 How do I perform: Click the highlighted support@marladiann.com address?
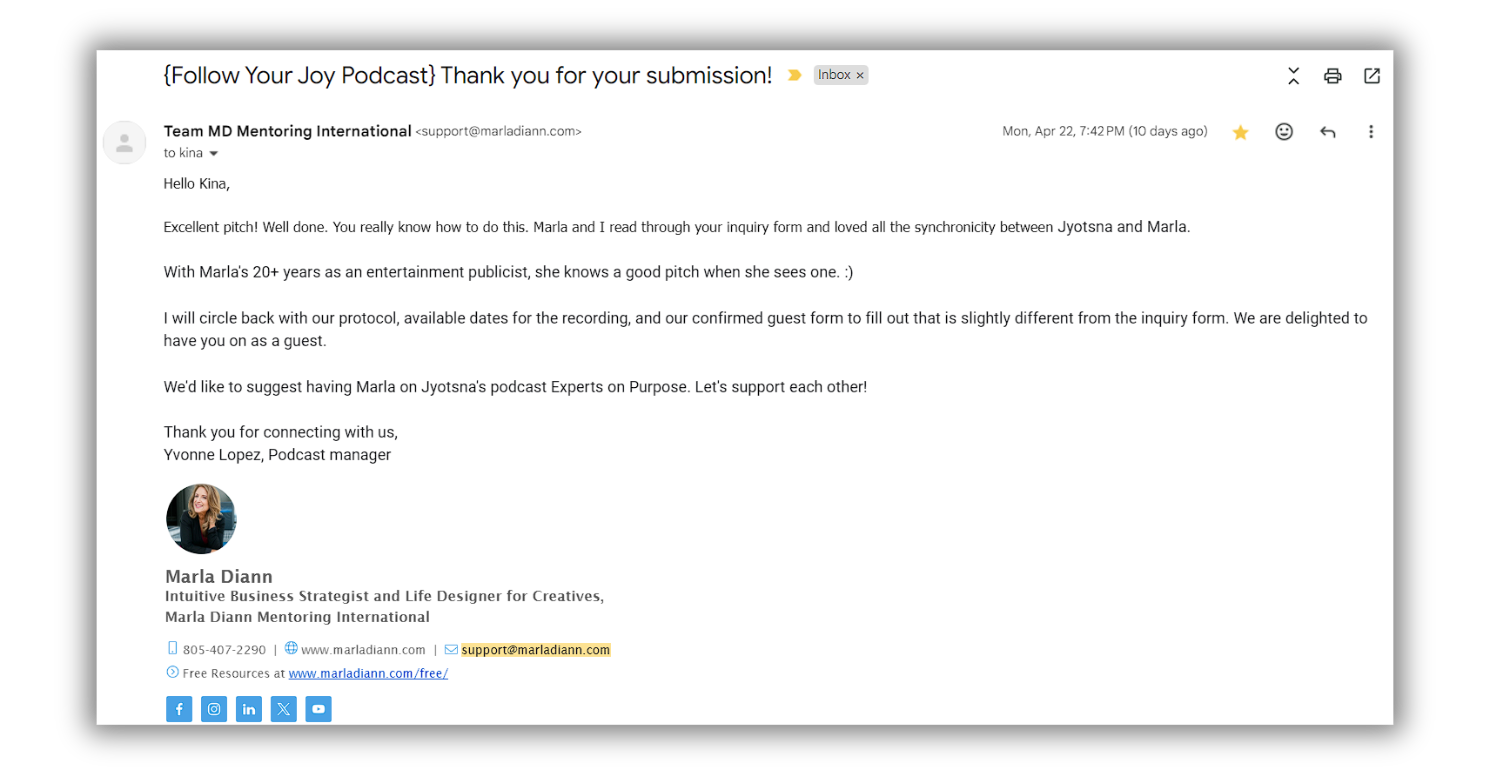point(535,650)
